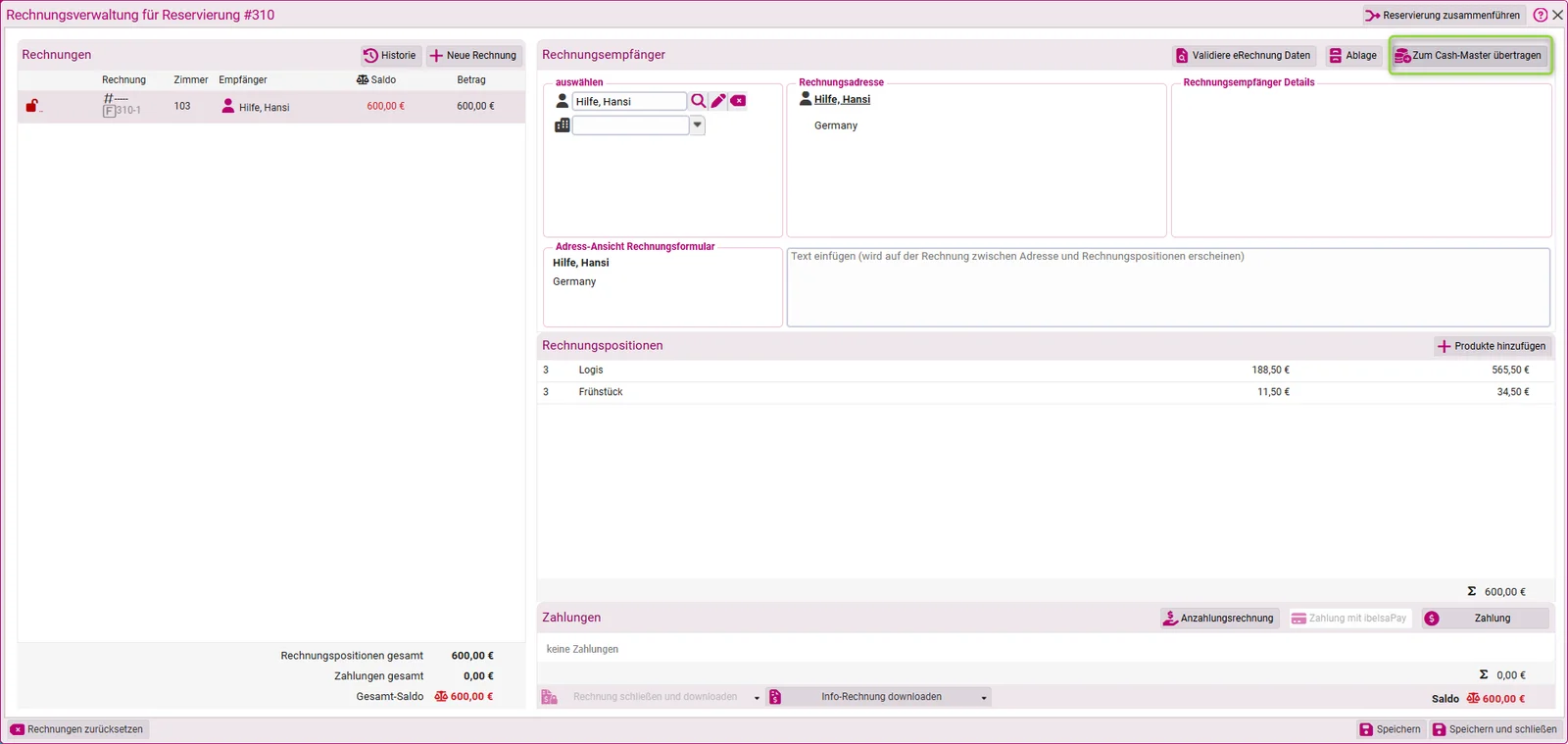1568x744 pixels.
Task: Close the Rechnungsverwaltung window
Action: (1557, 15)
